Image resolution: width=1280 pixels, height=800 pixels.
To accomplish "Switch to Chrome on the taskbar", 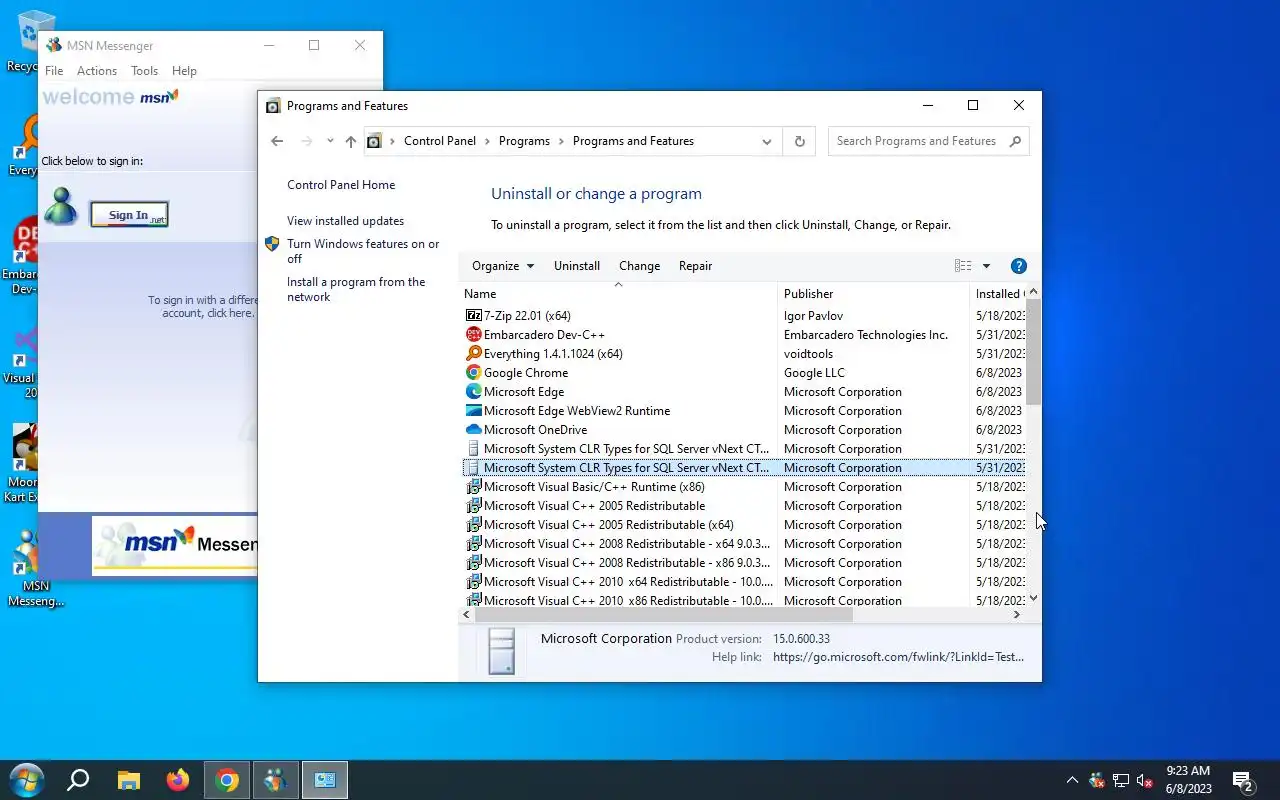I will pos(227,780).
